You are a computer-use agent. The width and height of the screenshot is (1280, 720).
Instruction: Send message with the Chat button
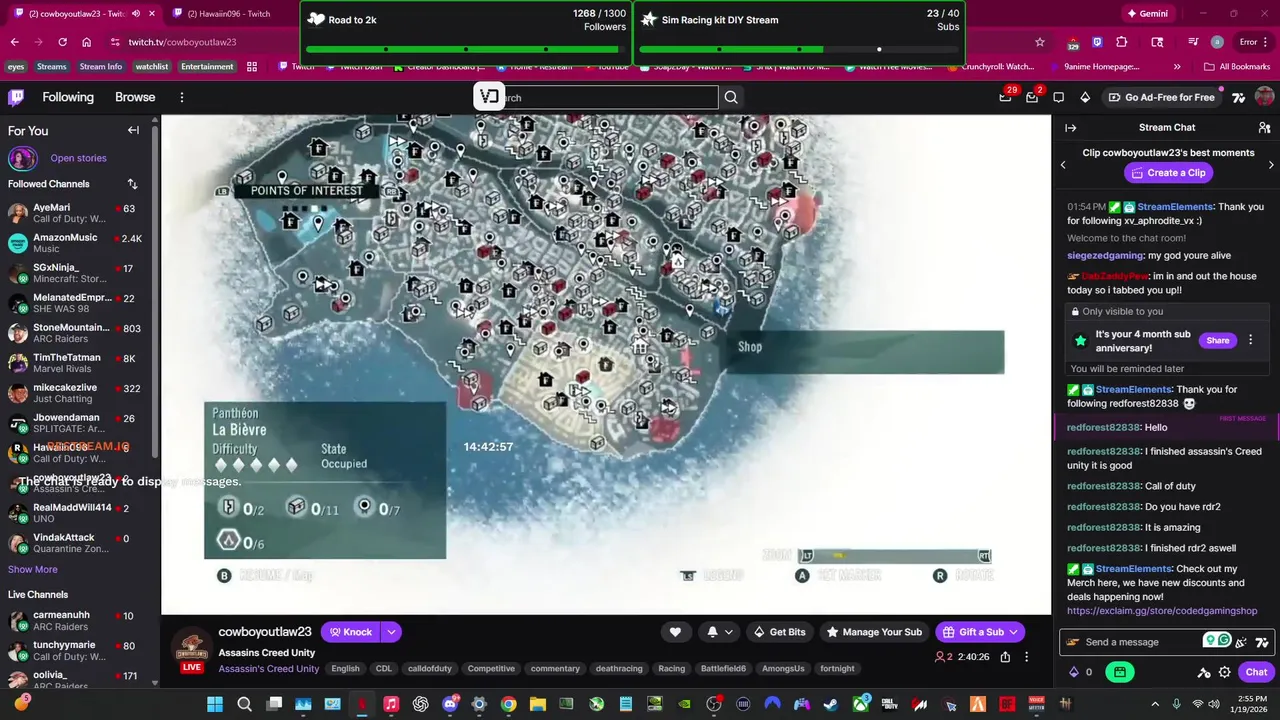(1256, 672)
